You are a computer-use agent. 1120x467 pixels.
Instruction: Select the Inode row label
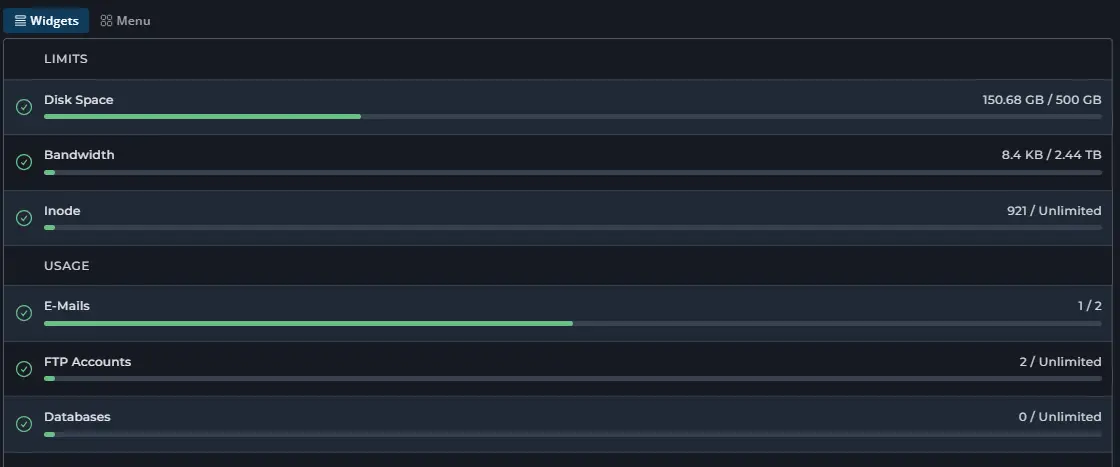coord(62,211)
